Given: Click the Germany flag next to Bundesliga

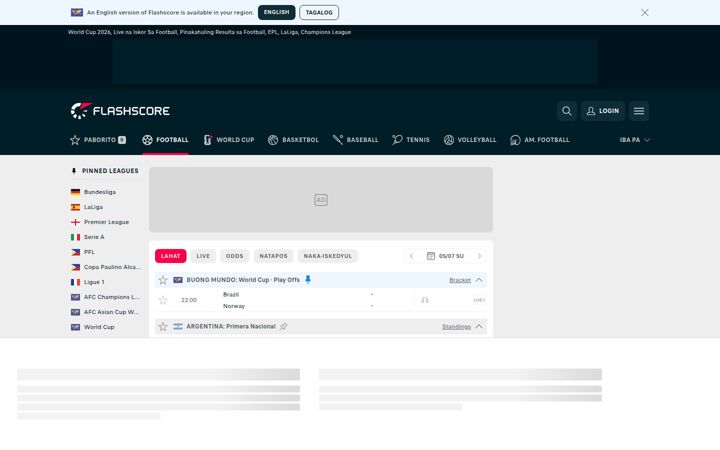Looking at the screenshot, I should 75,192.
